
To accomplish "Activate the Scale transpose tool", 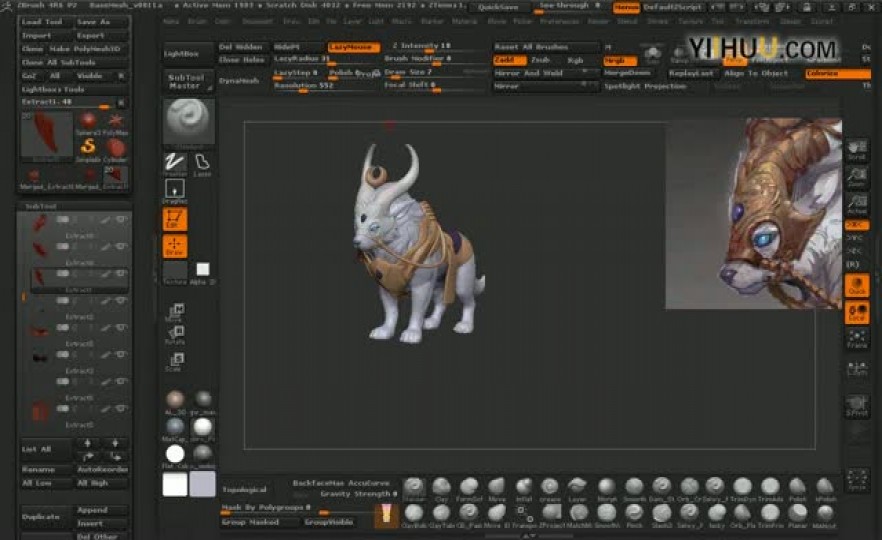I will tap(175, 361).
